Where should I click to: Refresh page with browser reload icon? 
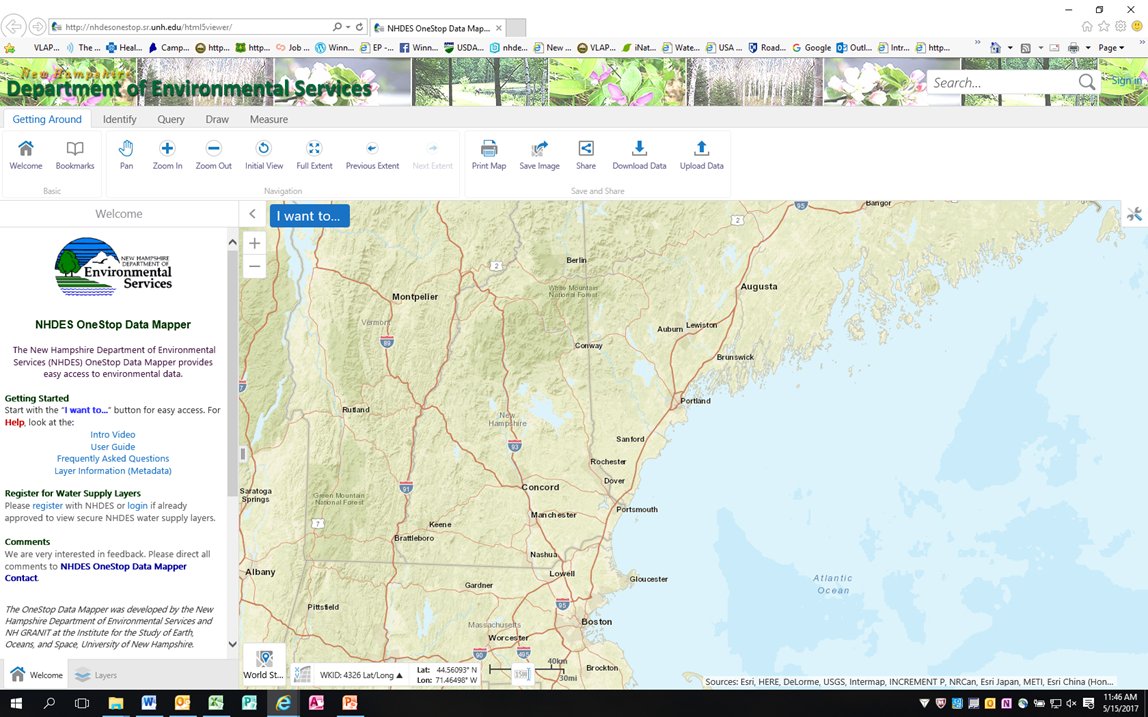359,27
